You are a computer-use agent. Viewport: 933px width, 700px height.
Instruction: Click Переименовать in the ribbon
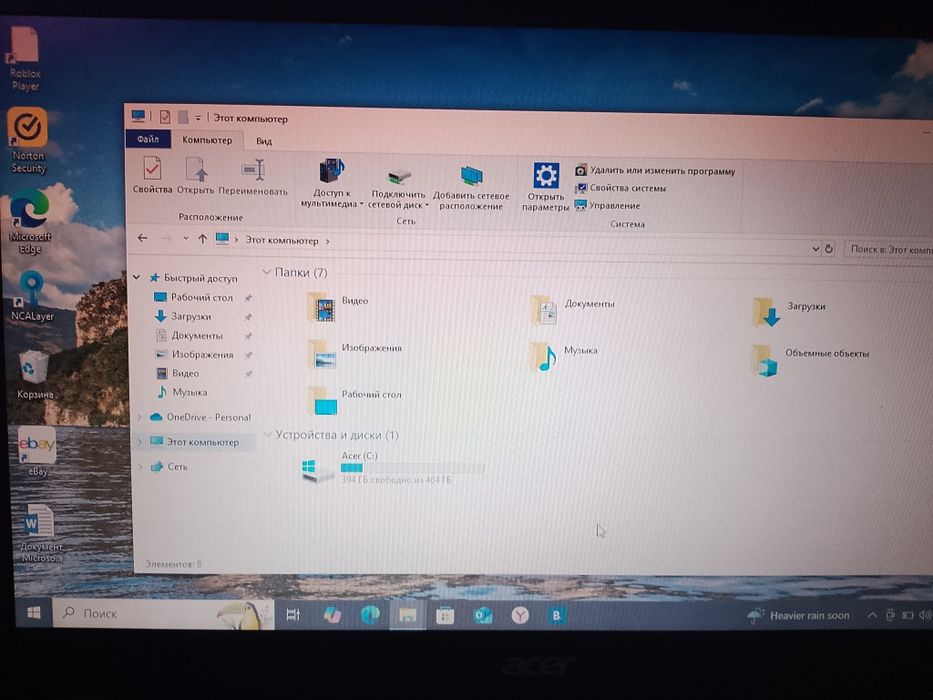(x=253, y=177)
